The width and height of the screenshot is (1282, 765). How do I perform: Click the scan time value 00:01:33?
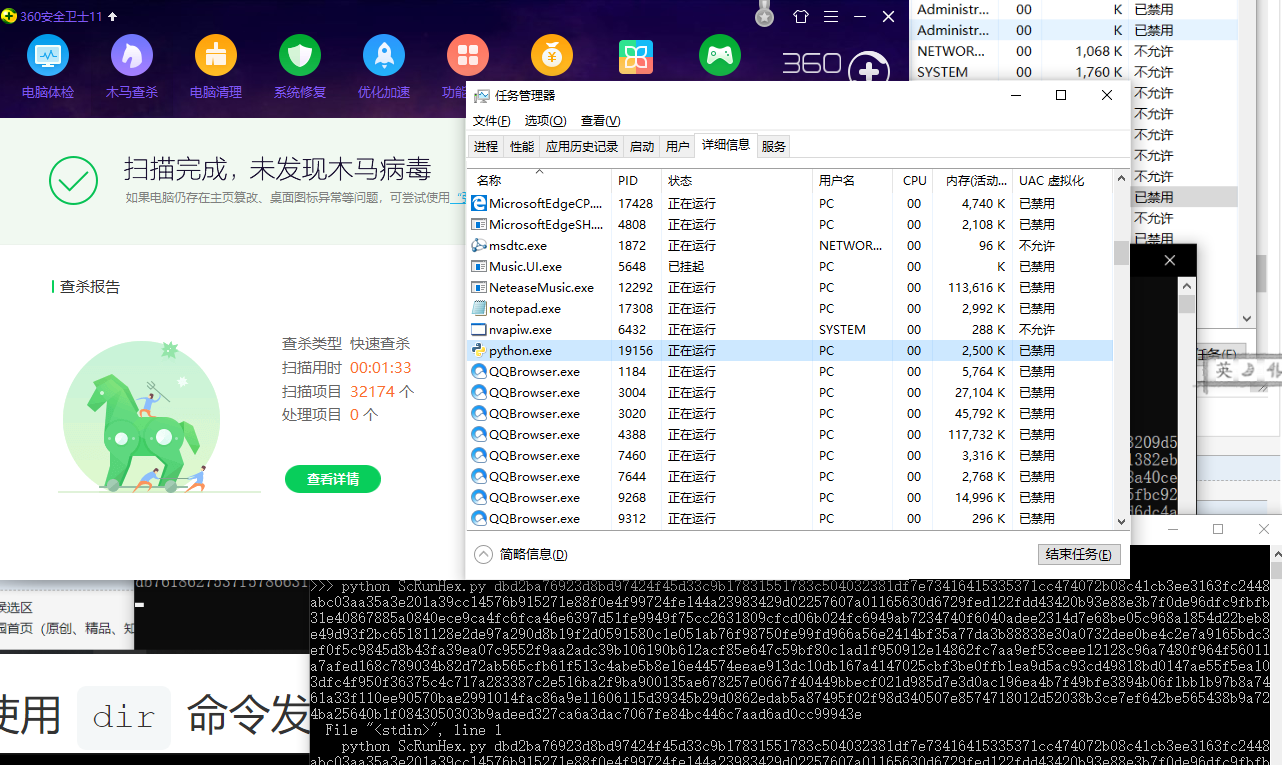coord(380,368)
